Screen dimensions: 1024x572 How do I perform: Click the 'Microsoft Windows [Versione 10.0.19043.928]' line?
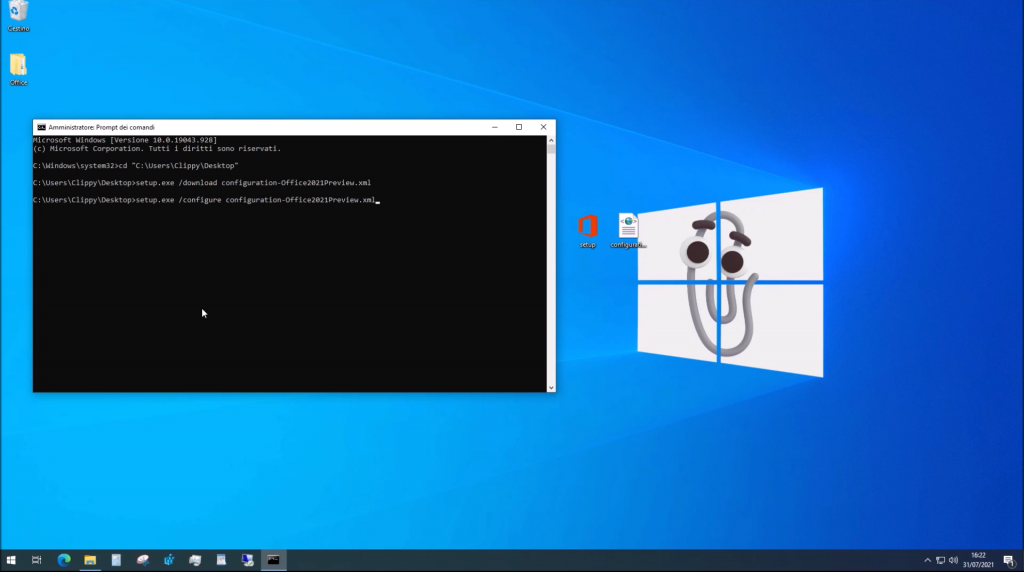[125, 140]
